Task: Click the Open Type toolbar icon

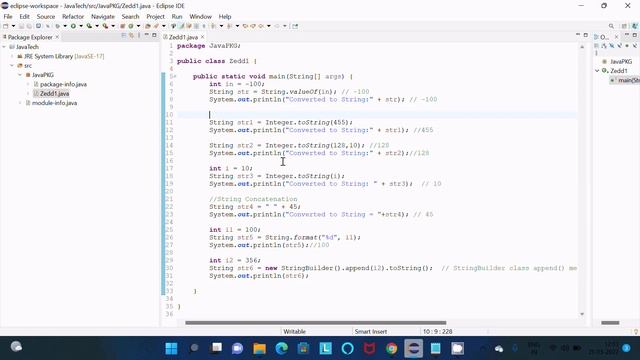Action: 148,26
